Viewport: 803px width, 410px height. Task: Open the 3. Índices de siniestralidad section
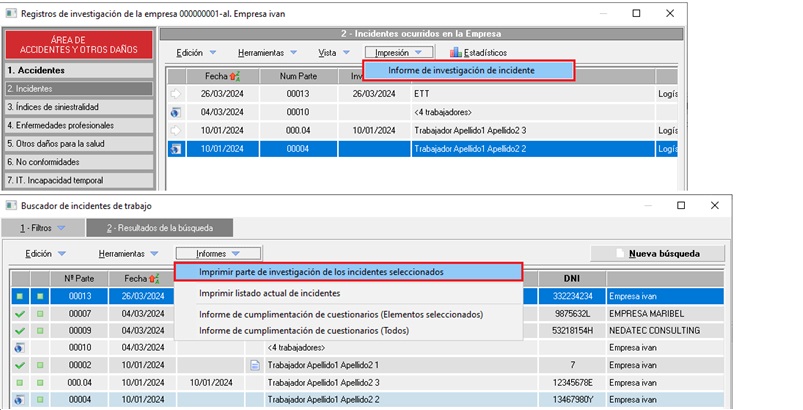coord(79,107)
